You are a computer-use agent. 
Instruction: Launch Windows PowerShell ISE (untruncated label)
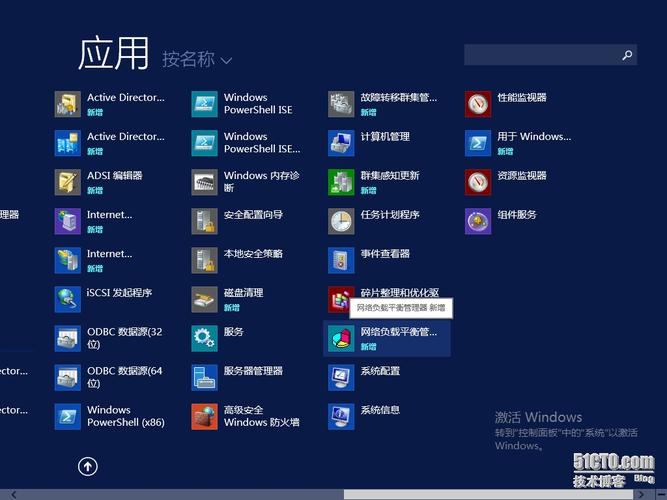tap(242, 104)
